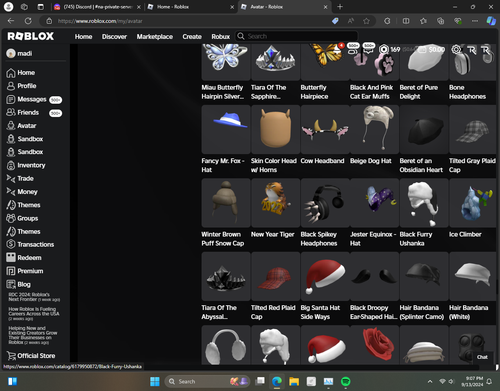Open Groups in the sidebar

[22, 218]
